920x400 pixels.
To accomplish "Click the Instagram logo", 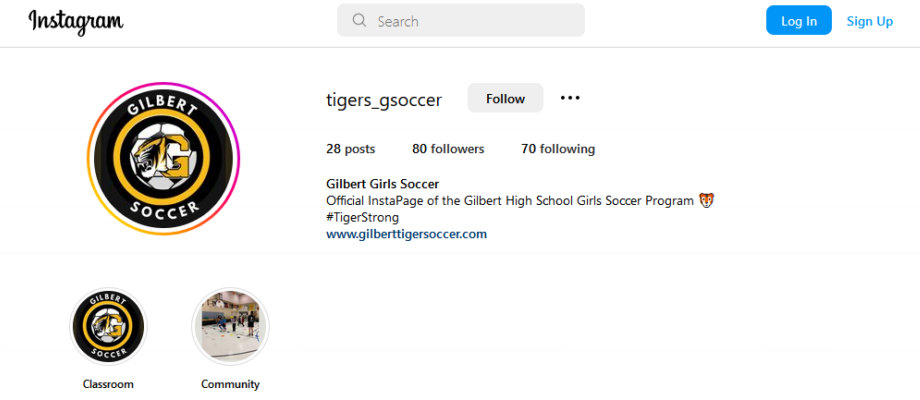I will (76, 22).
